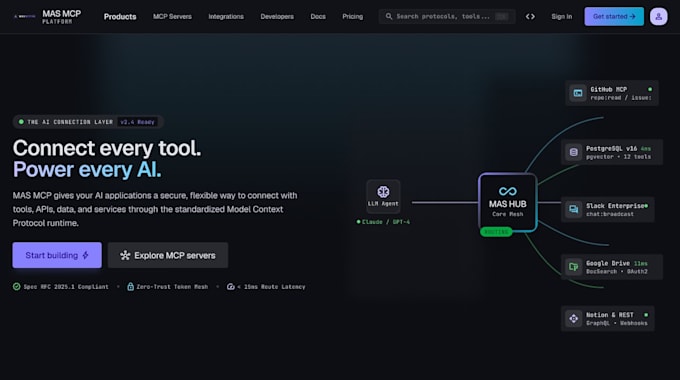Click the Google Drive card icon
The height and width of the screenshot is (380, 680).
(573, 266)
